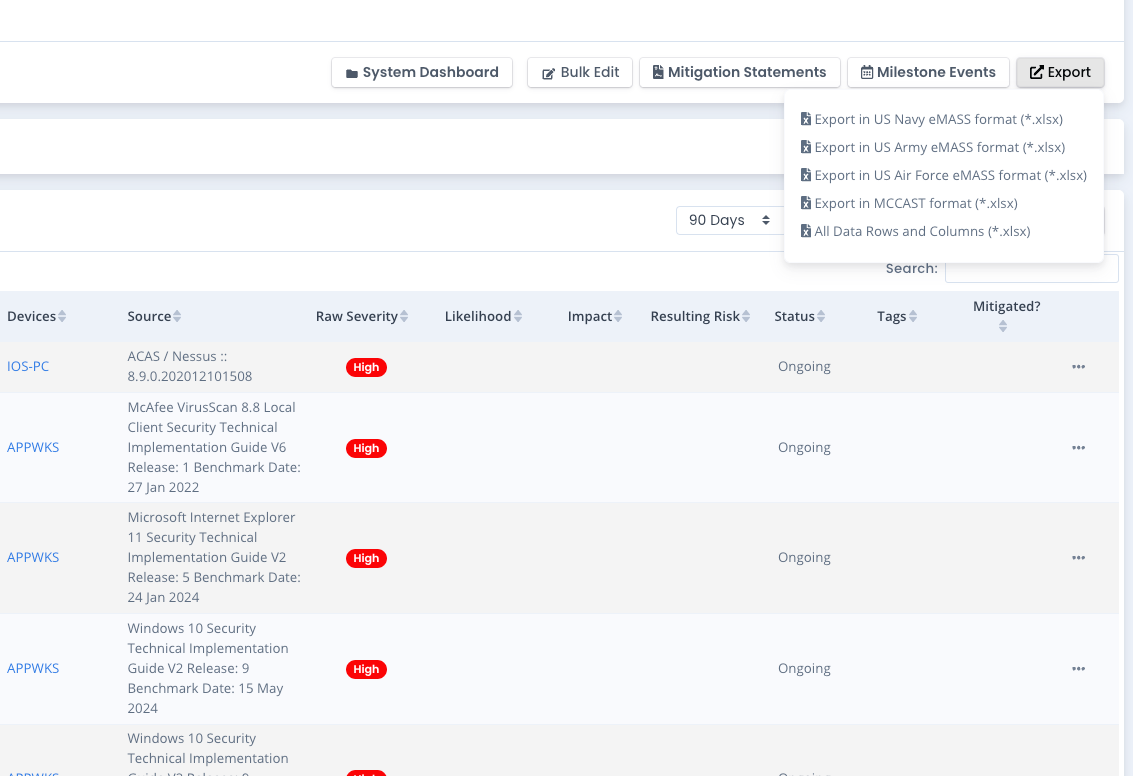
Task: Click Windows 10 Security Guide 15 May source
Action: 208,668
